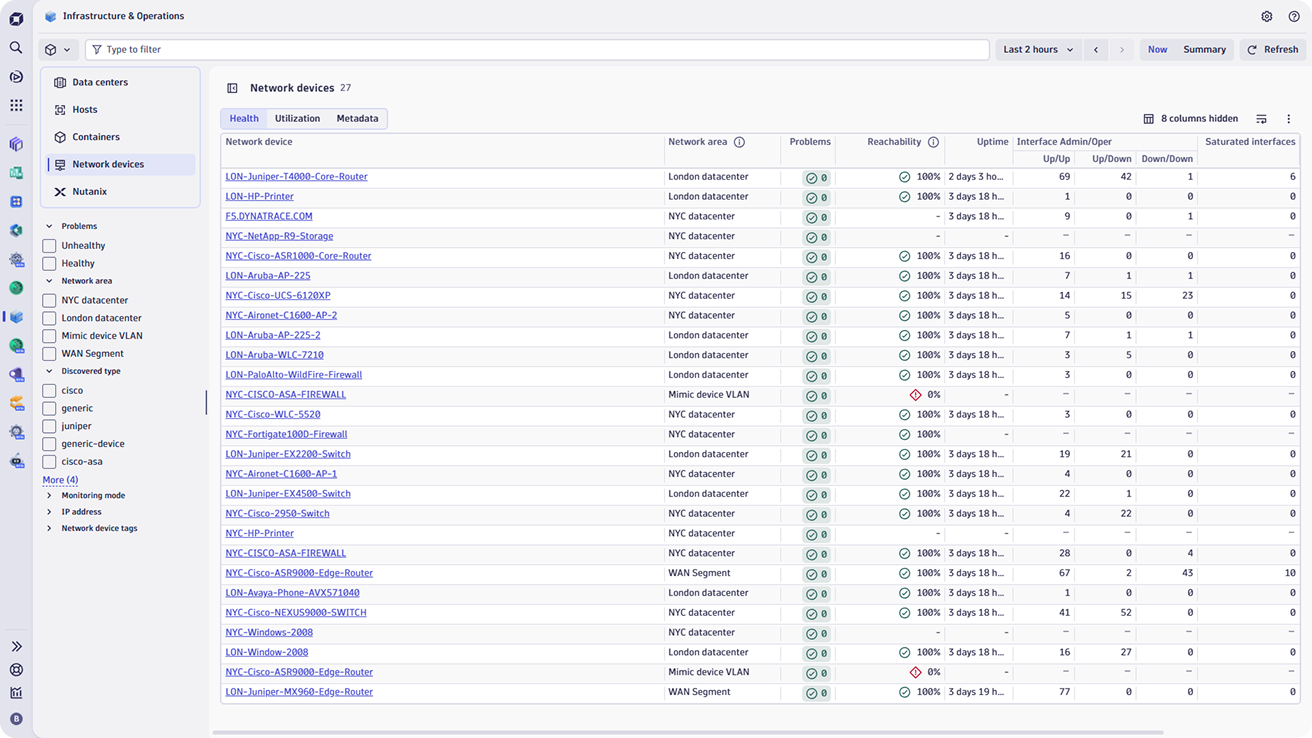
Task: Open settings gear icon at top right
Action: pos(1266,16)
